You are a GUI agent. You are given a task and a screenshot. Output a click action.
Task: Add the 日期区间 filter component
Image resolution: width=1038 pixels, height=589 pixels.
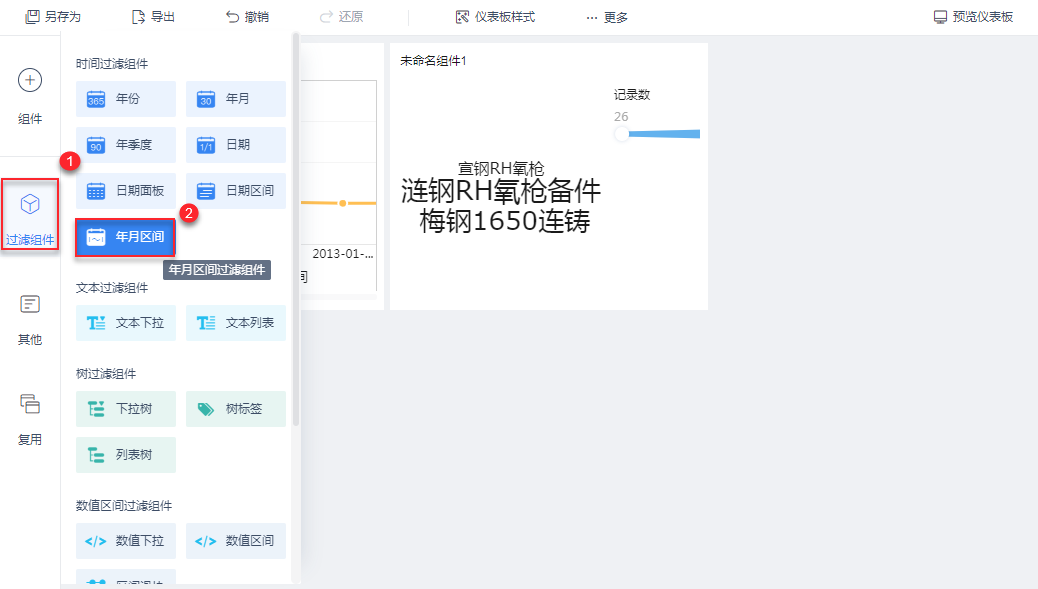pyautogui.click(x=236, y=191)
